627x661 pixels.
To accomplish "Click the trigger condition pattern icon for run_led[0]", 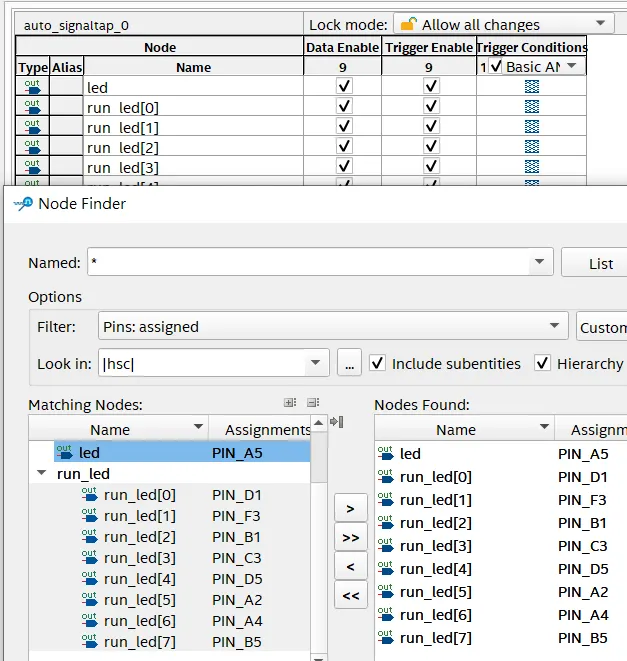I will [532, 106].
